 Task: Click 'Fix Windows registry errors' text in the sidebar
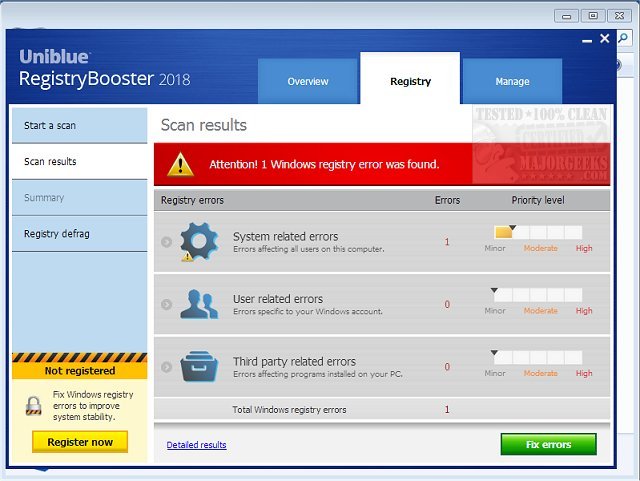pos(93,405)
